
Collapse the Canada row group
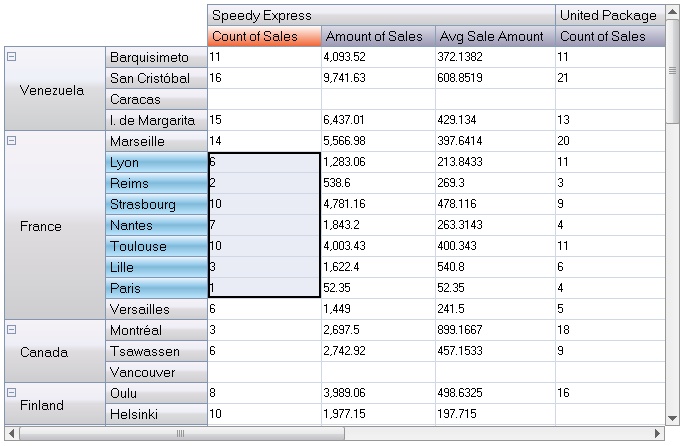coord(12,329)
